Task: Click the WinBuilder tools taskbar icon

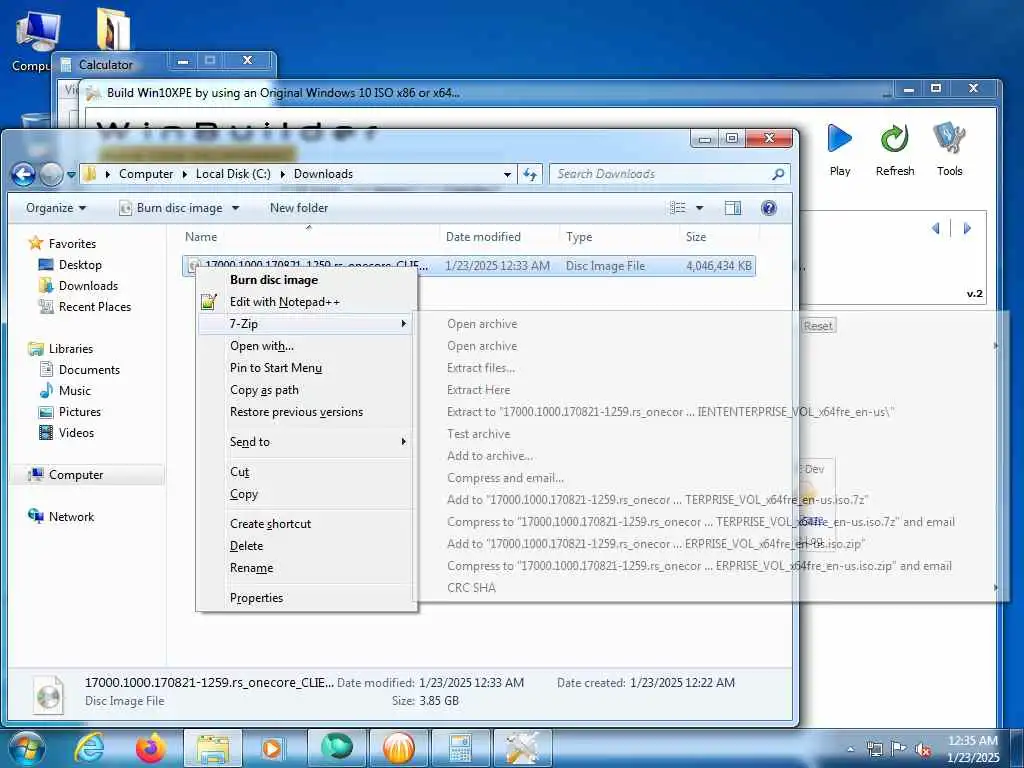Action: tap(522, 748)
